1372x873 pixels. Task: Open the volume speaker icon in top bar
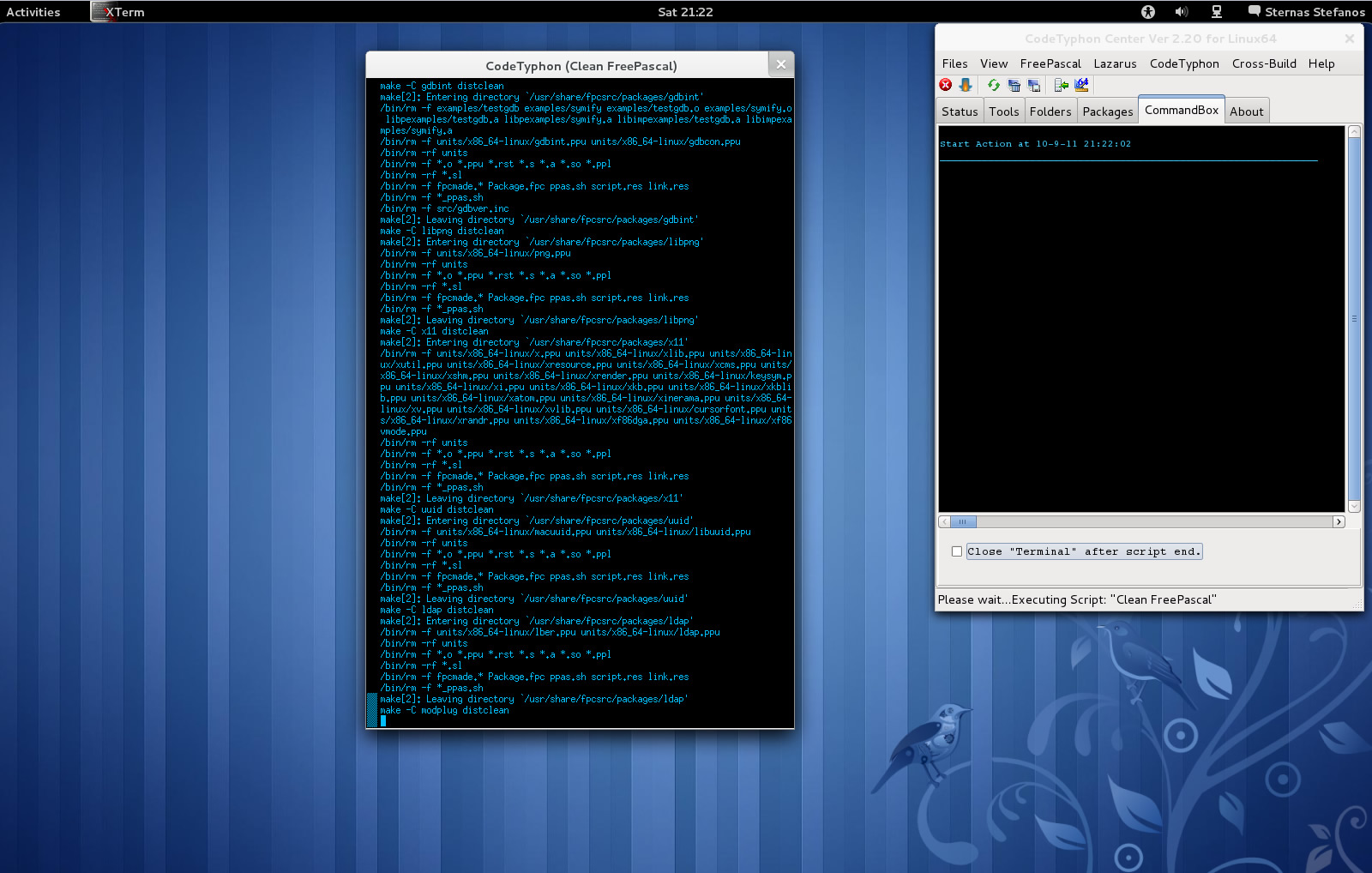(1182, 12)
